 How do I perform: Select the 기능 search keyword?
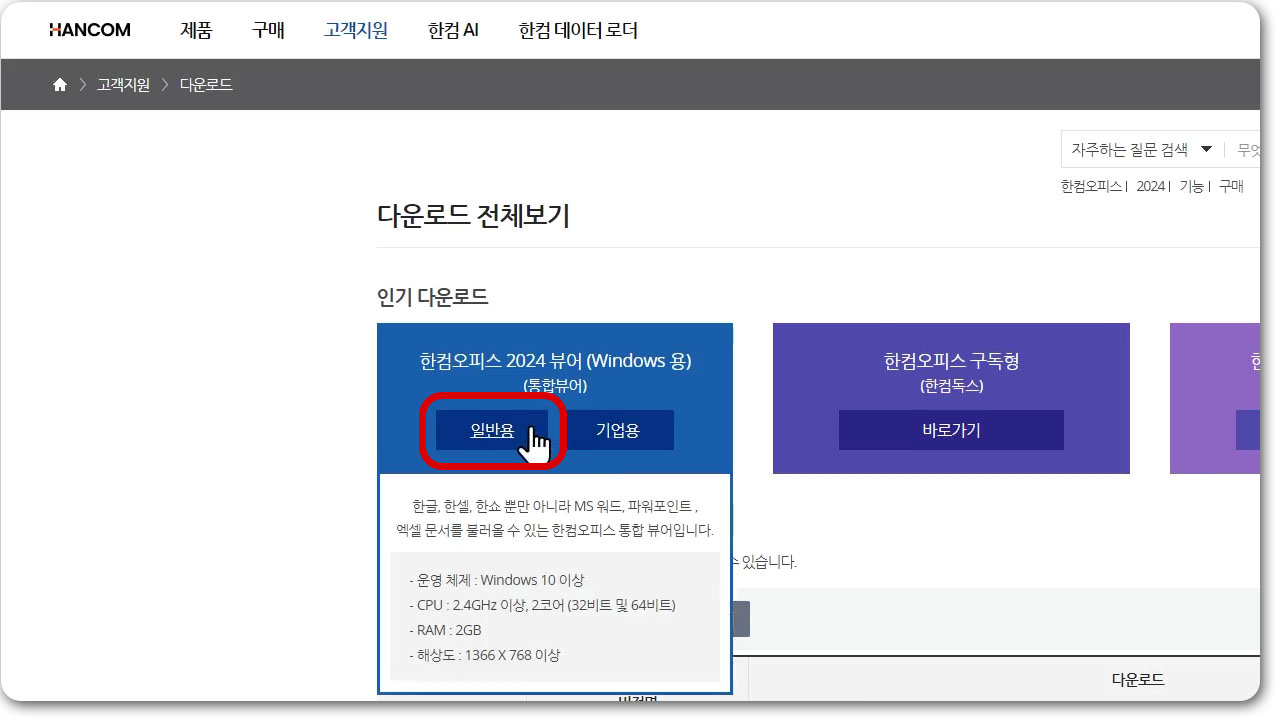click(x=1191, y=186)
